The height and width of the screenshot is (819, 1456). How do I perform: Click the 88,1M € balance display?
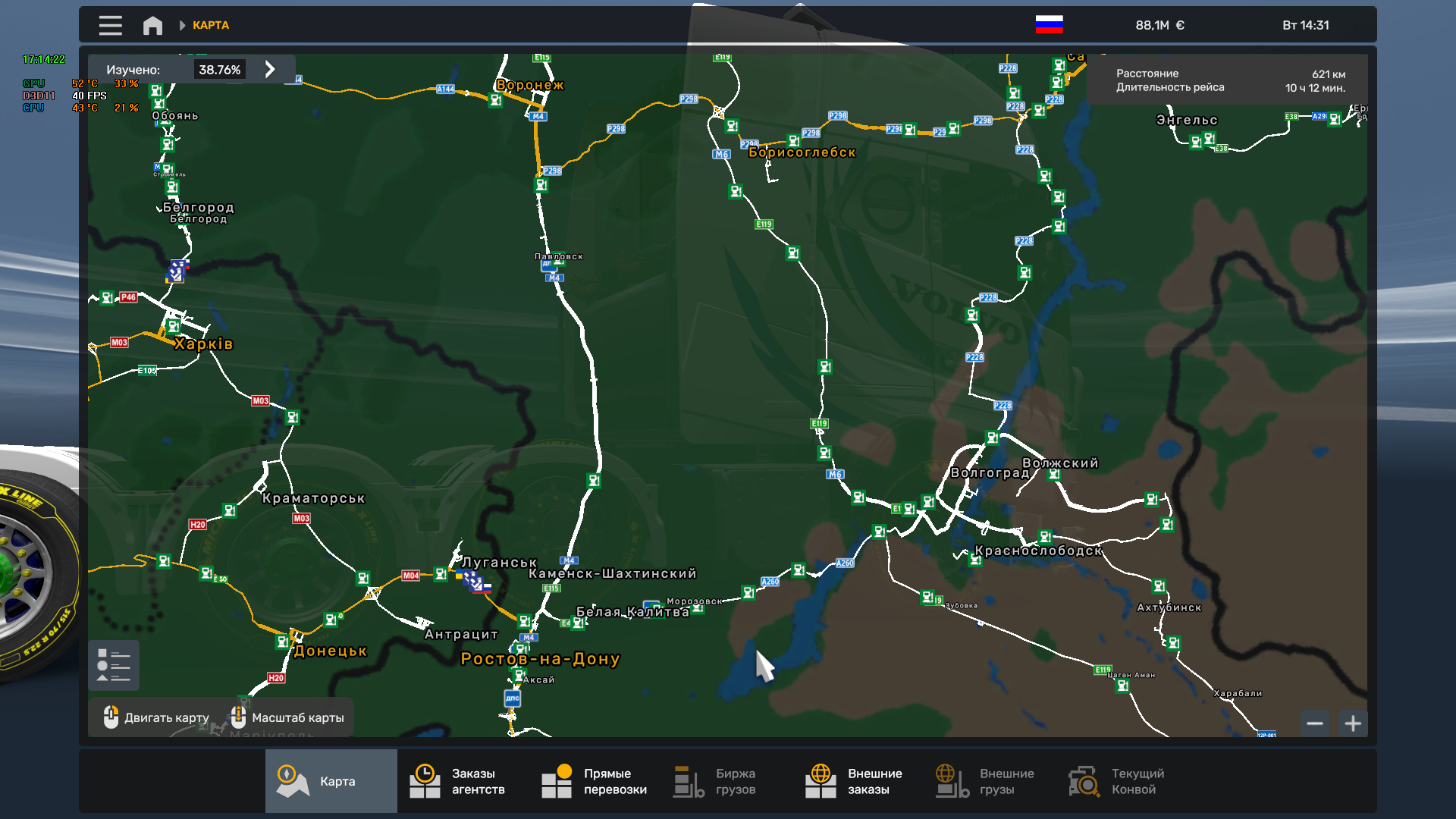pos(1159,25)
